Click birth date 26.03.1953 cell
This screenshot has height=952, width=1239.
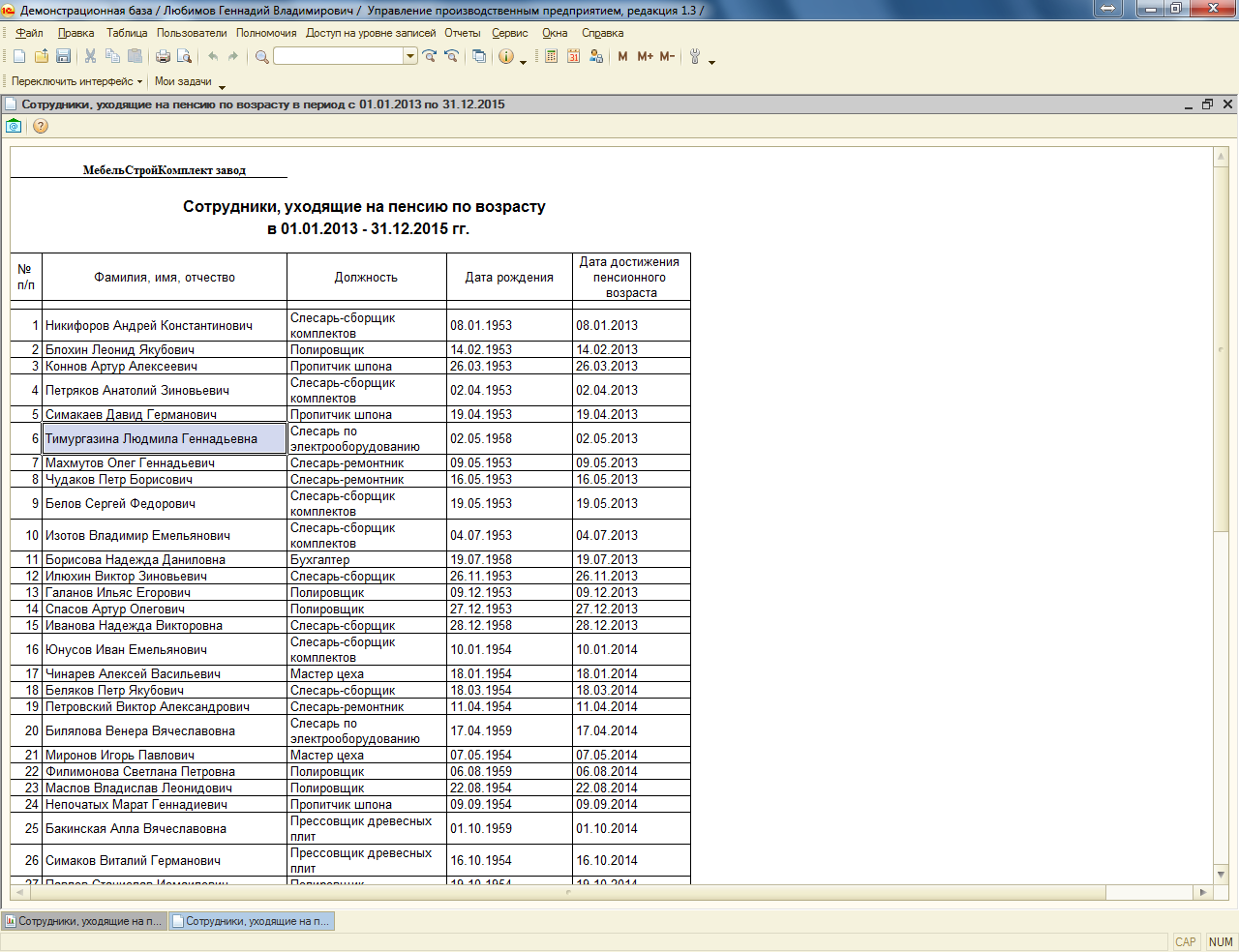pos(510,366)
